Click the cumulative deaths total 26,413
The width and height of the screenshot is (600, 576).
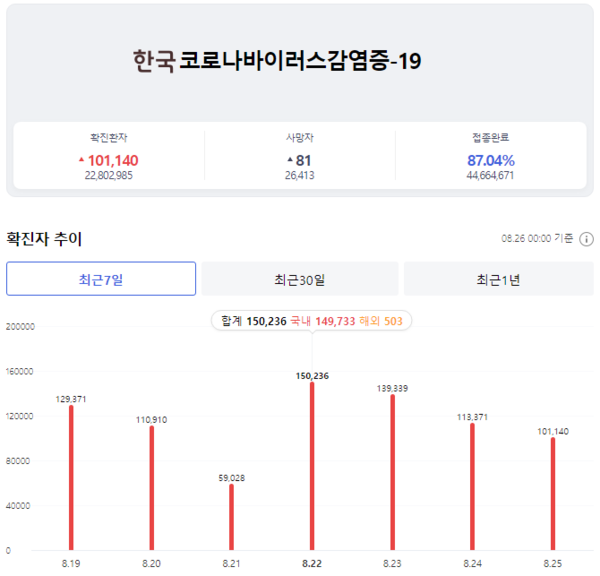300,175
